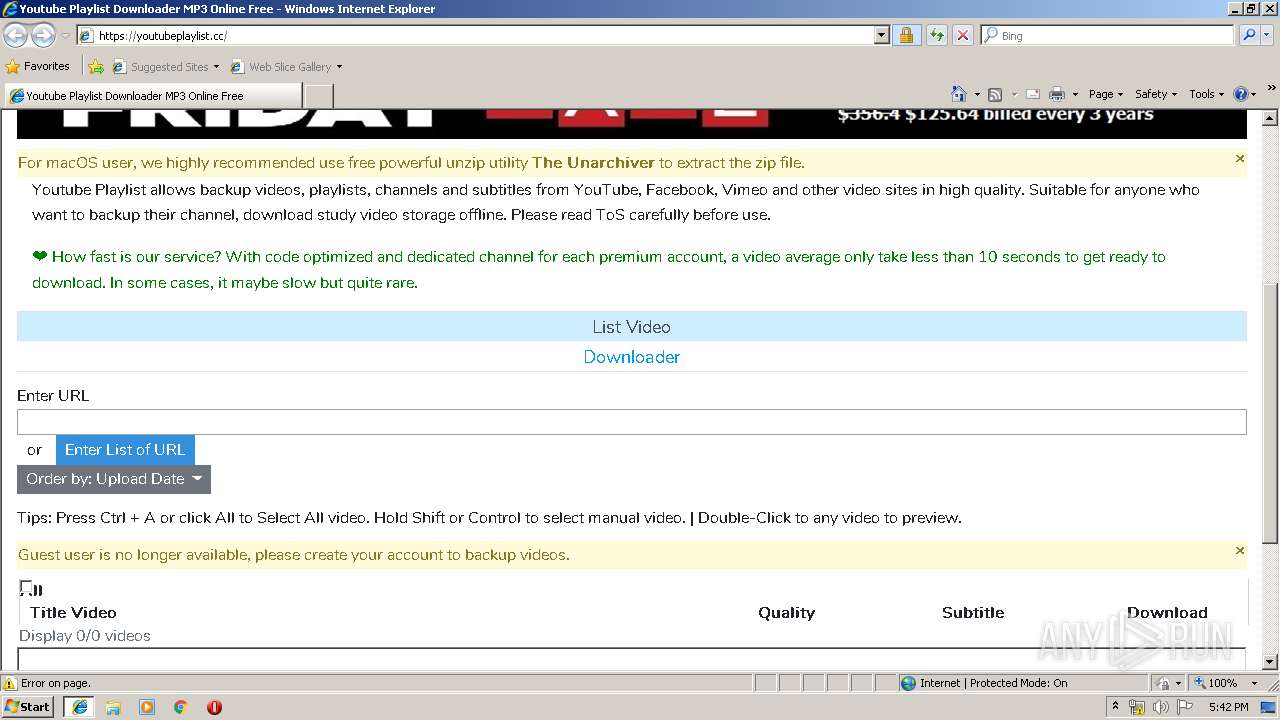Image resolution: width=1280 pixels, height=720 pixels.
Task: Open Windows Media Player in taskbar
Action: (x=147, y=707)
